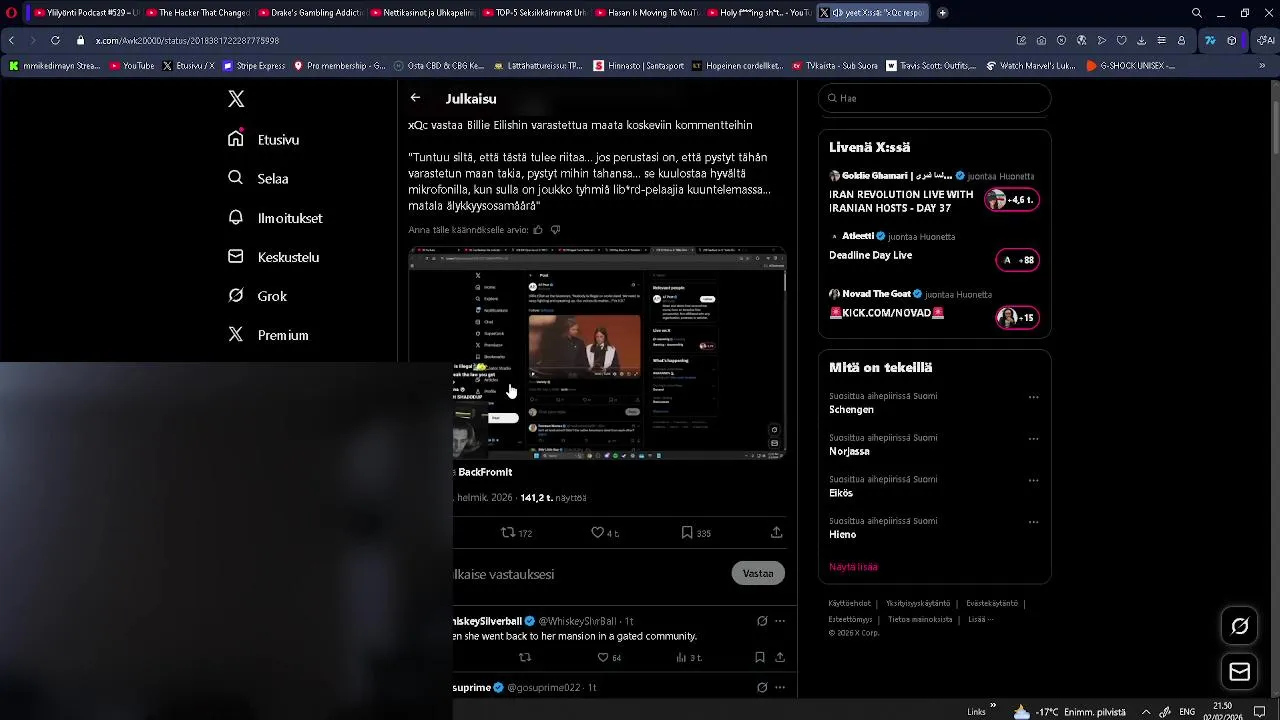This screenshot has height=720, width=1280.
Task: Open Stripe Express bookmark
Action: (x=254, y=66)
